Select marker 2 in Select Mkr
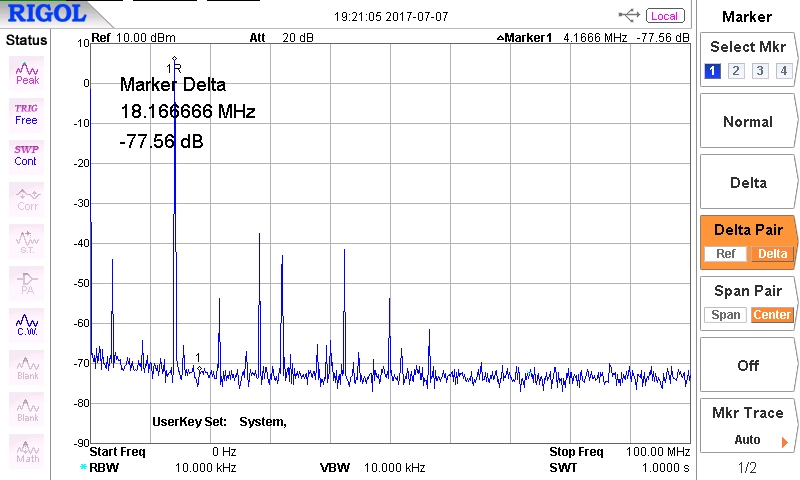Screen dimensions: 800x480 (736, 70)
